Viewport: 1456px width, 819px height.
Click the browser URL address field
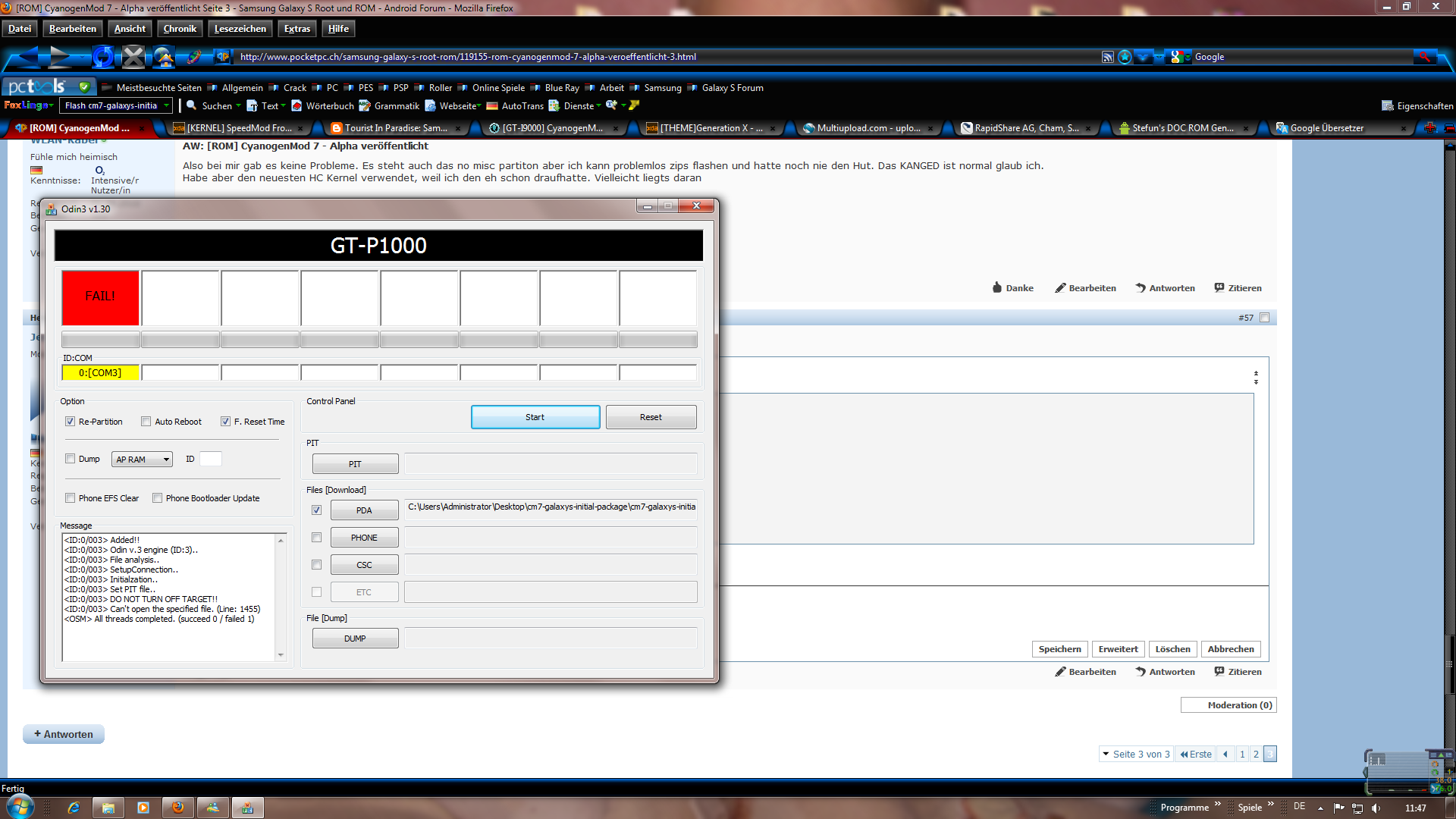[667, 57]
